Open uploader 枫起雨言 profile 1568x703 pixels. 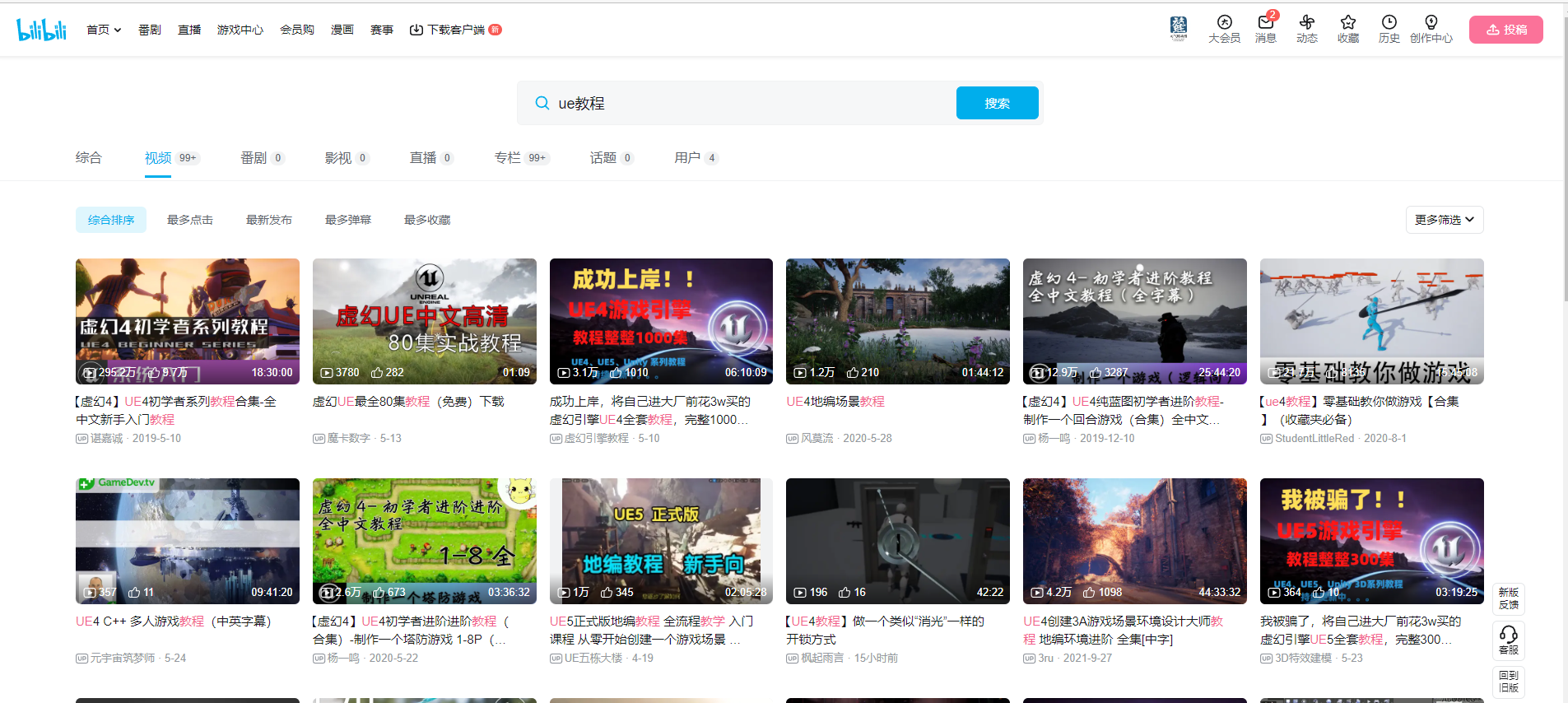[822, 659]
